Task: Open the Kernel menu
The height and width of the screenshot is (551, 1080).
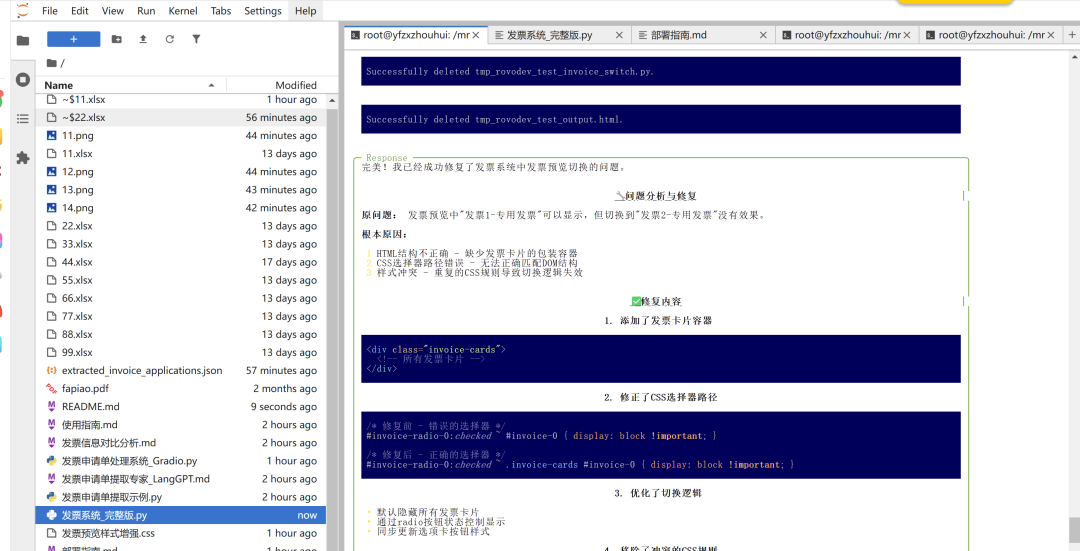Action: click(183, 11)
